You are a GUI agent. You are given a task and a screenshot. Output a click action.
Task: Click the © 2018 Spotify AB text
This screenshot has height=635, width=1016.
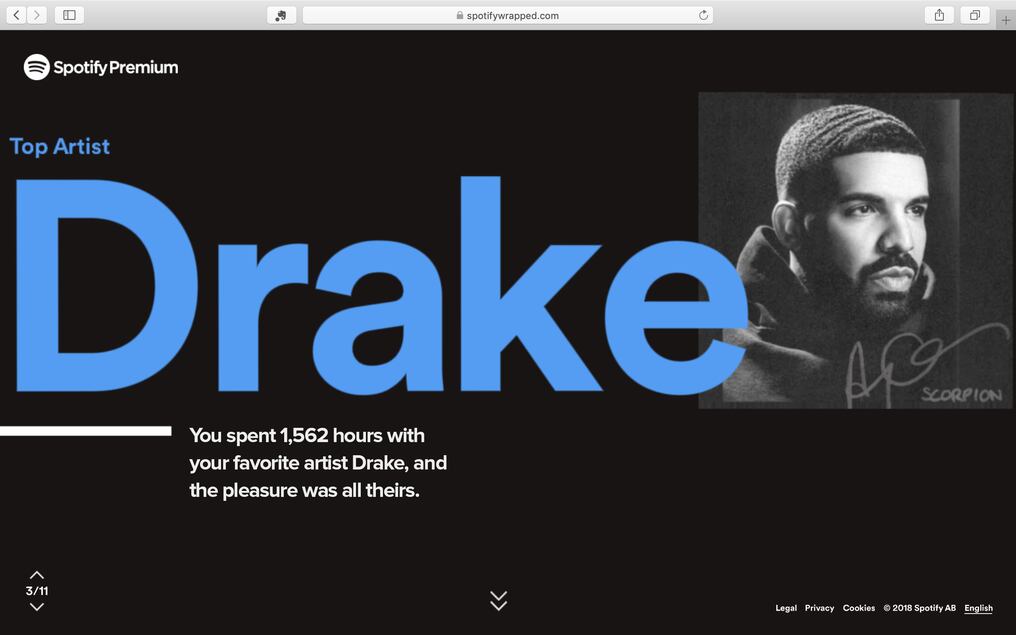[x=919, y=608]
